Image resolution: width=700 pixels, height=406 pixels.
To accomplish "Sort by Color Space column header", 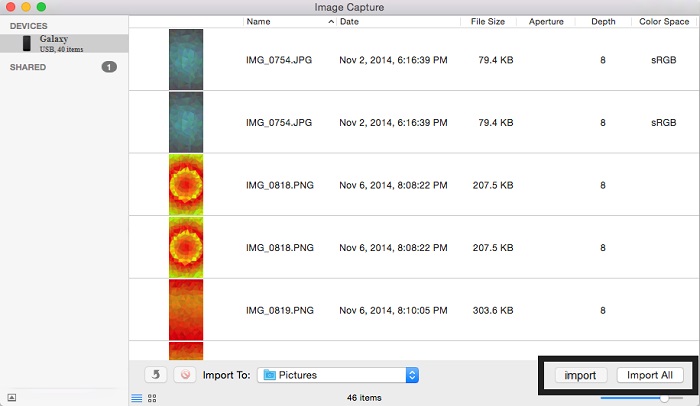I will (664, 21).
